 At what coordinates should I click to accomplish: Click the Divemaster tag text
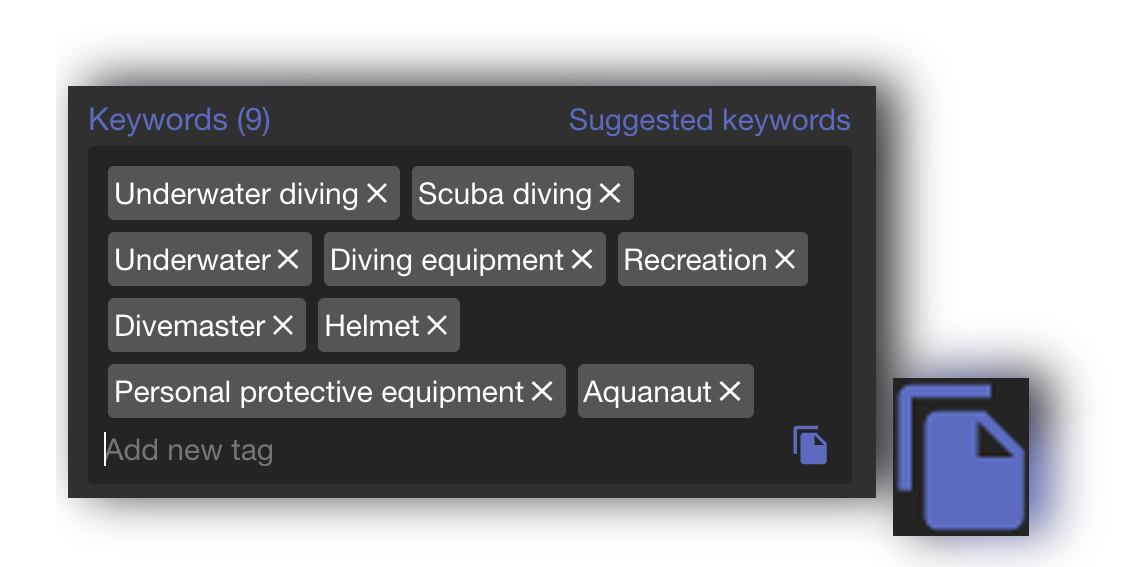(x=190, y=326)
